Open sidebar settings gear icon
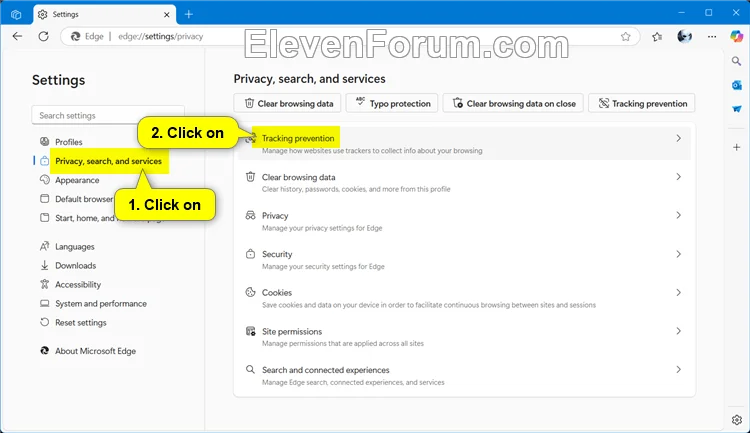Screen dimensions: 750x433 click(x=737, y=420)
